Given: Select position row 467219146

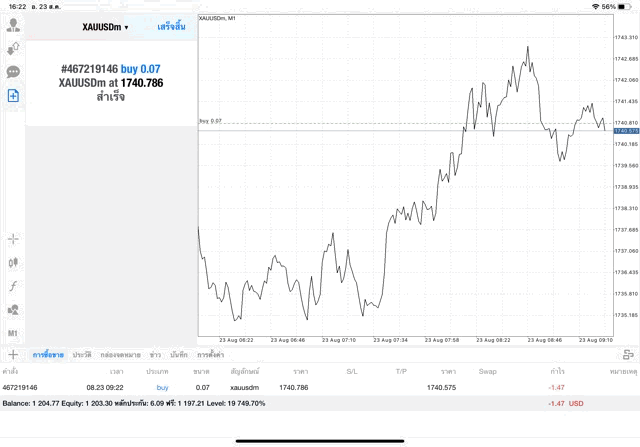Looking at the screenshot, I should 300,387.
